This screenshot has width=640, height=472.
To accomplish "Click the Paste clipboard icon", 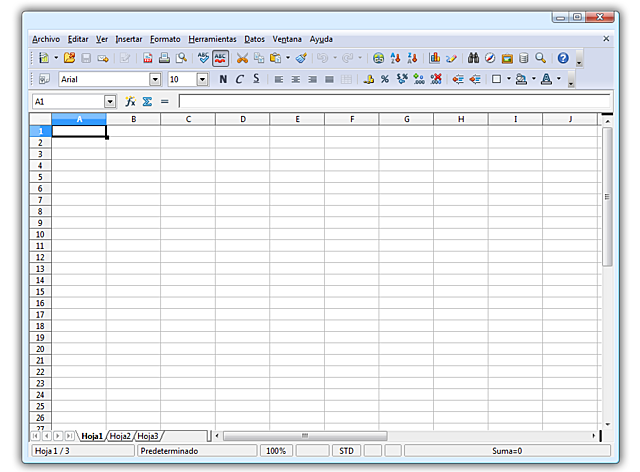I will 276,58.
